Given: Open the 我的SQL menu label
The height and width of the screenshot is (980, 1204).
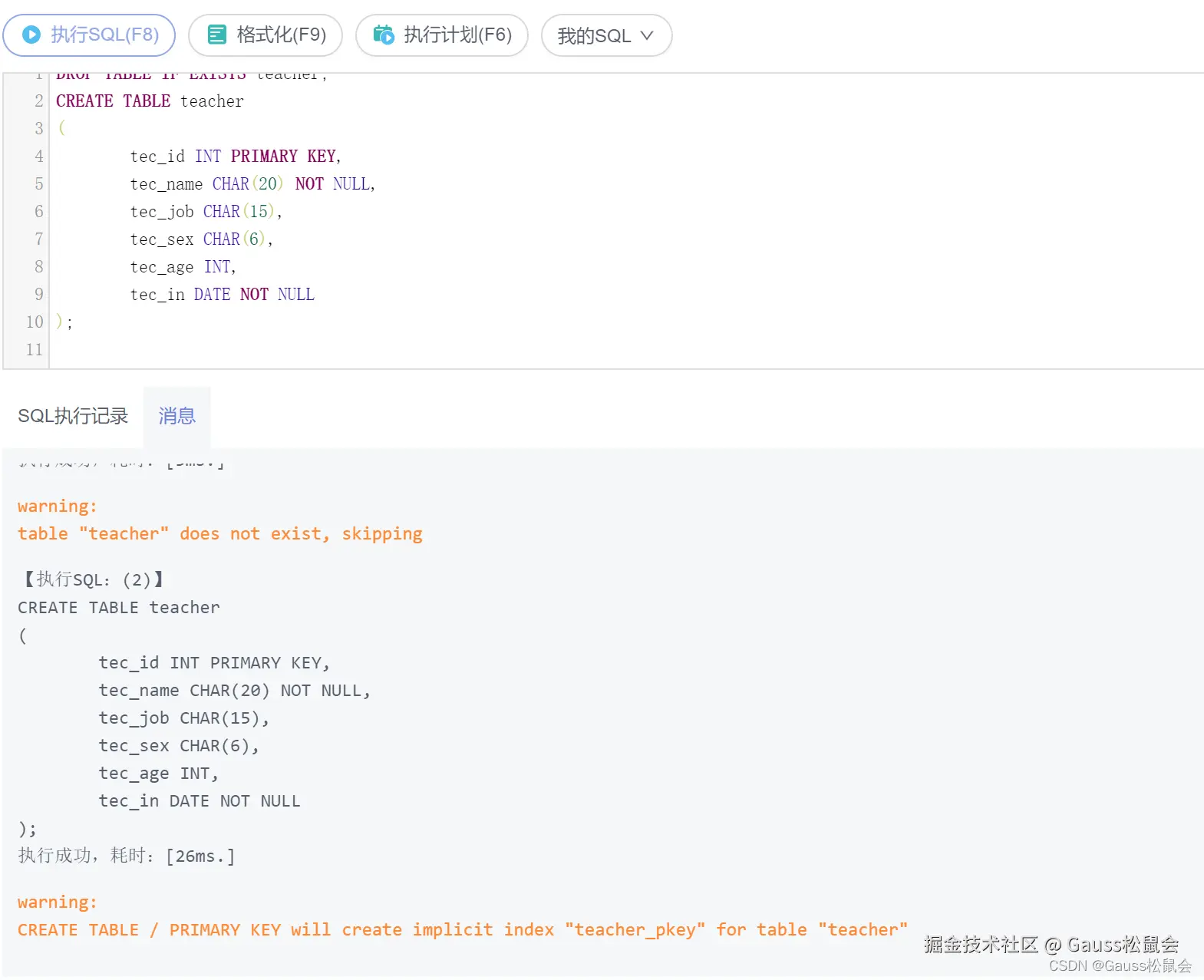Looking at the screenshot, I should pyautogui.click(x=594, y=35).
